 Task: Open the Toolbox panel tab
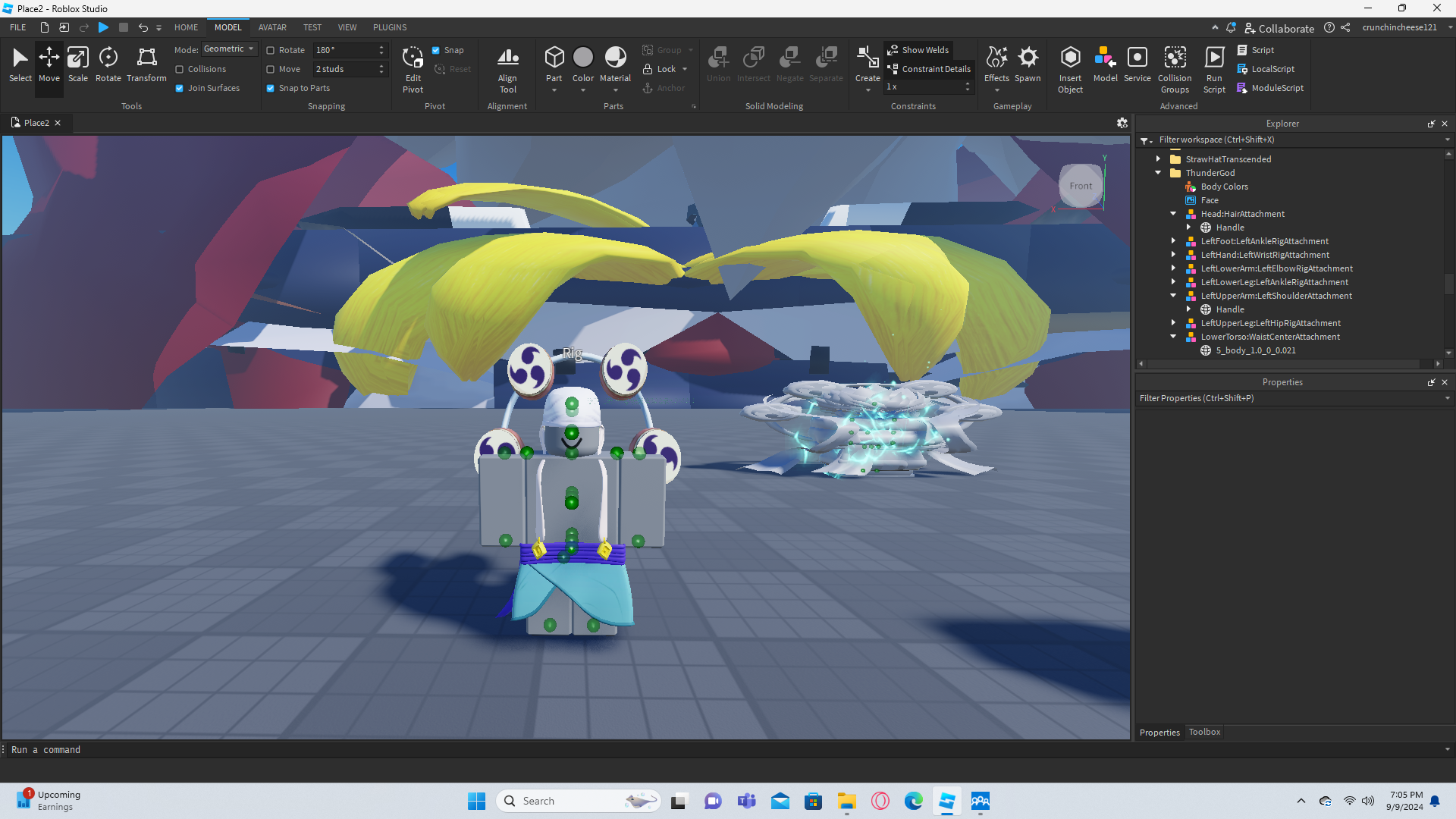(x=1204, y=732)
